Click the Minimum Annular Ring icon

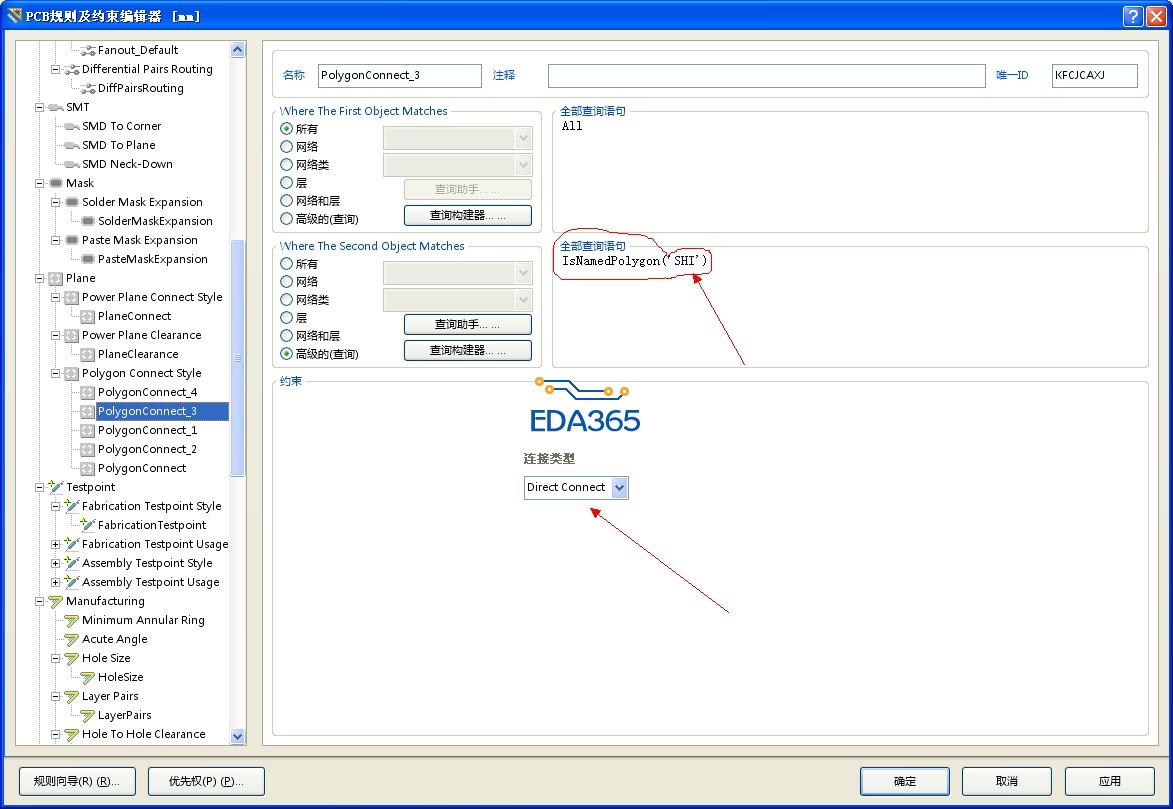tap(72, 620)
